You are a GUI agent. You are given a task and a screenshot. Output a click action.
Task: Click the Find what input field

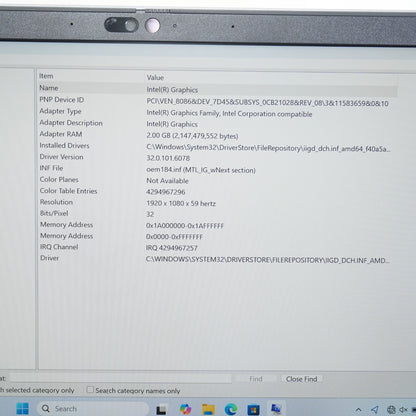coord(120,378)
